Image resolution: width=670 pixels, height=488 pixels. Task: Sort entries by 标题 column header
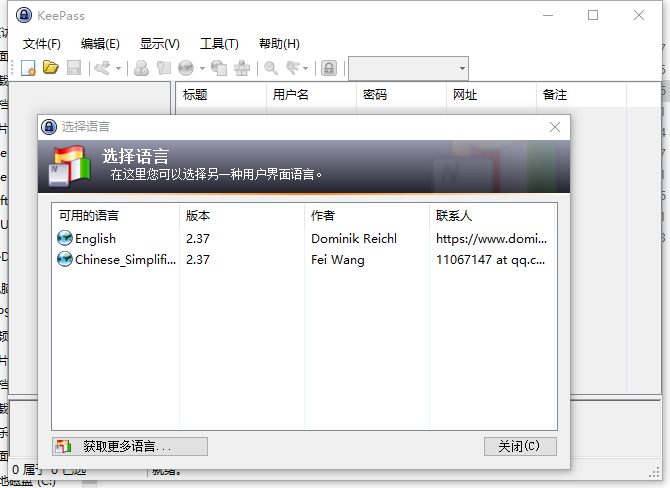221,94
